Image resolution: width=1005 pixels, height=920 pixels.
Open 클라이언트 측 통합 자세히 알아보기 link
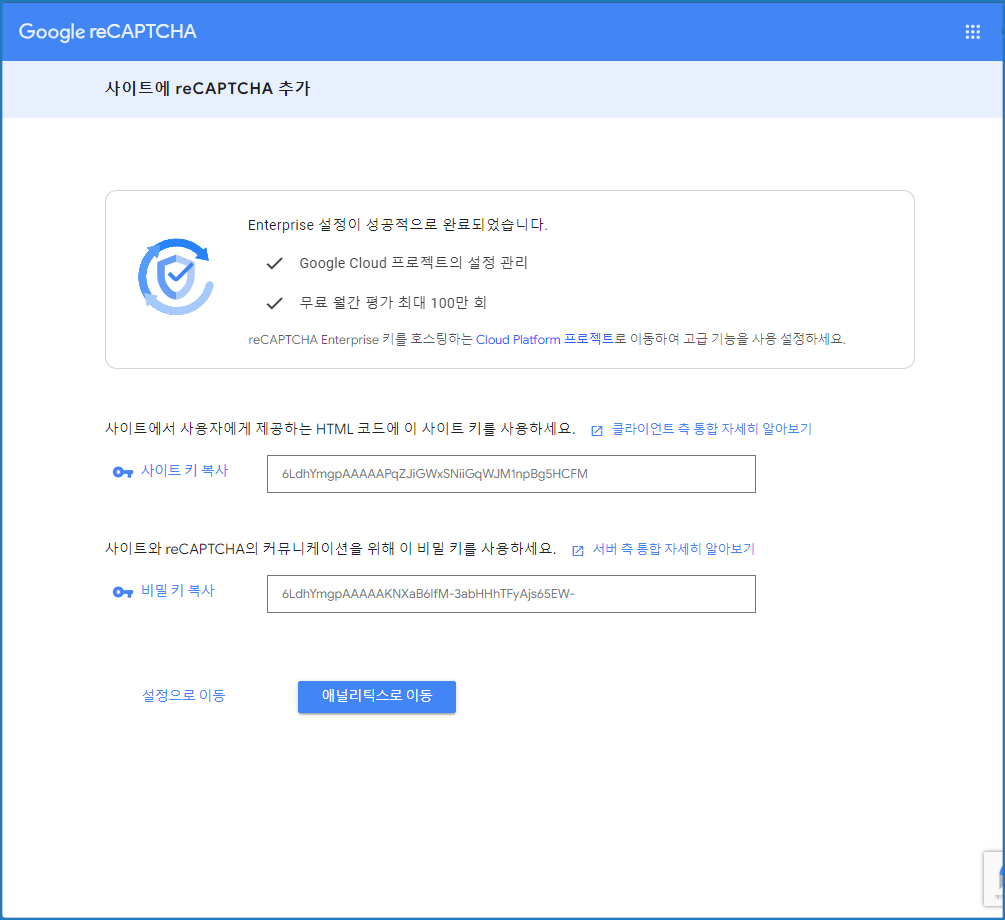[x=711, y=429]
